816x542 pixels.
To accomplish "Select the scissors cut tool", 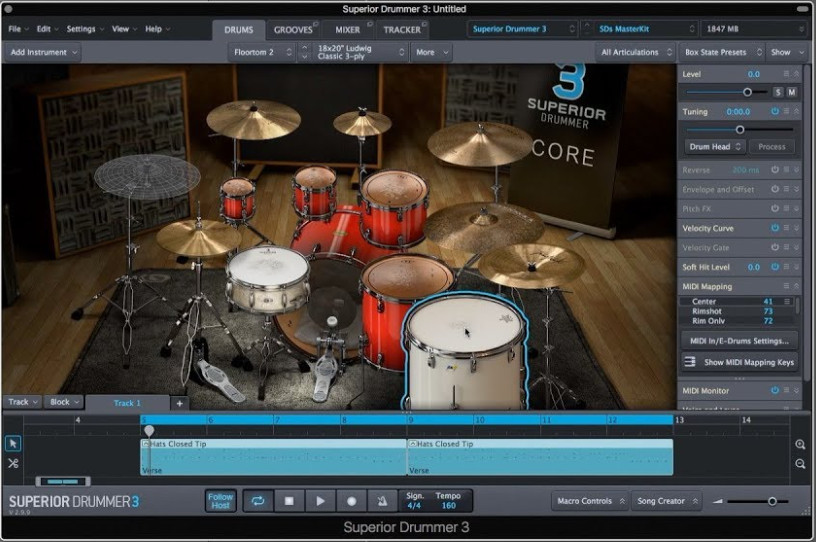I will pyautogui.click(x=13, y=463).
